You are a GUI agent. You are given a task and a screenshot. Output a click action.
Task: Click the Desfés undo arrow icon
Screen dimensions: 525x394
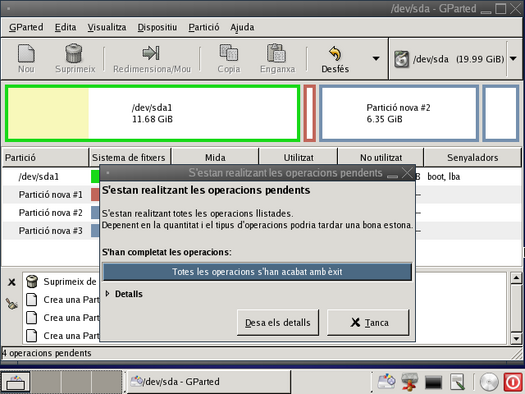[335, 54]
